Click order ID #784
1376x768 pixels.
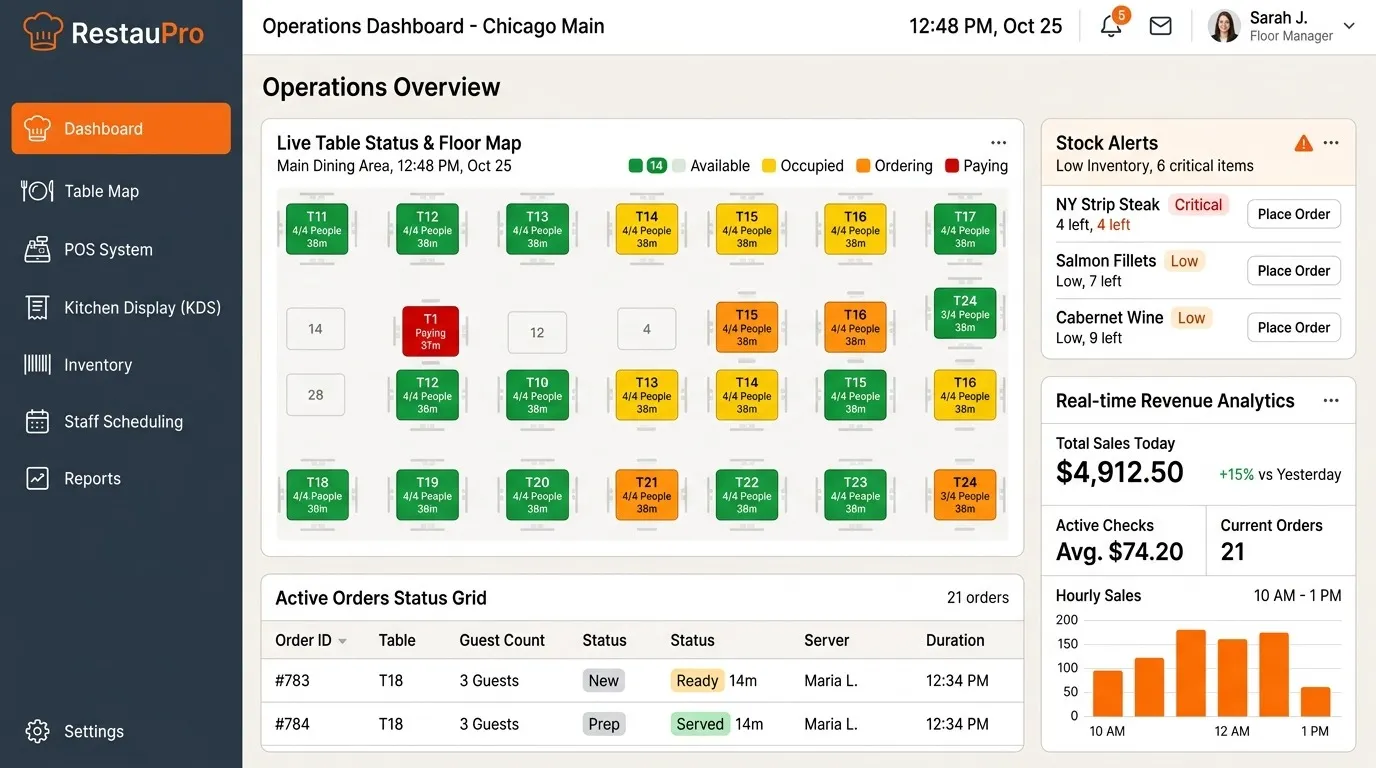(292, 724)
